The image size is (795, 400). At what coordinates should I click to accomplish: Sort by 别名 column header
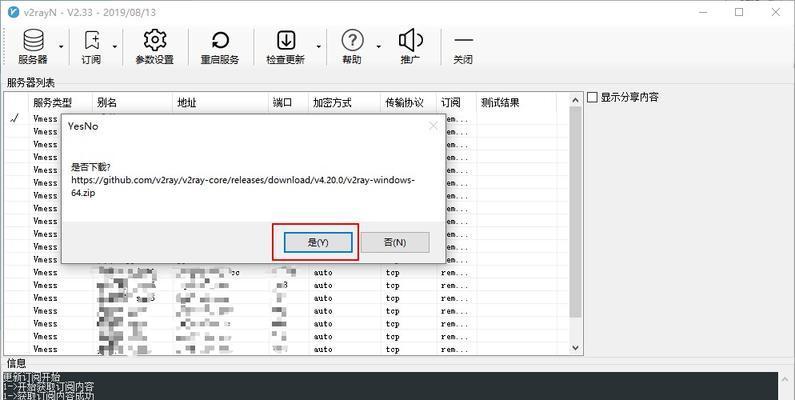[132, 103]
